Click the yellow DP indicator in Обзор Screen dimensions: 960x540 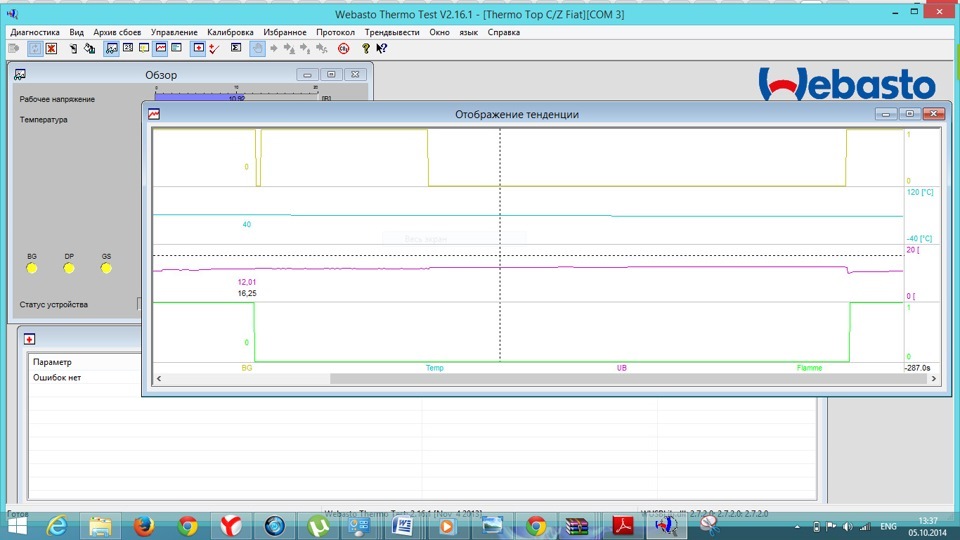point(69,268)
